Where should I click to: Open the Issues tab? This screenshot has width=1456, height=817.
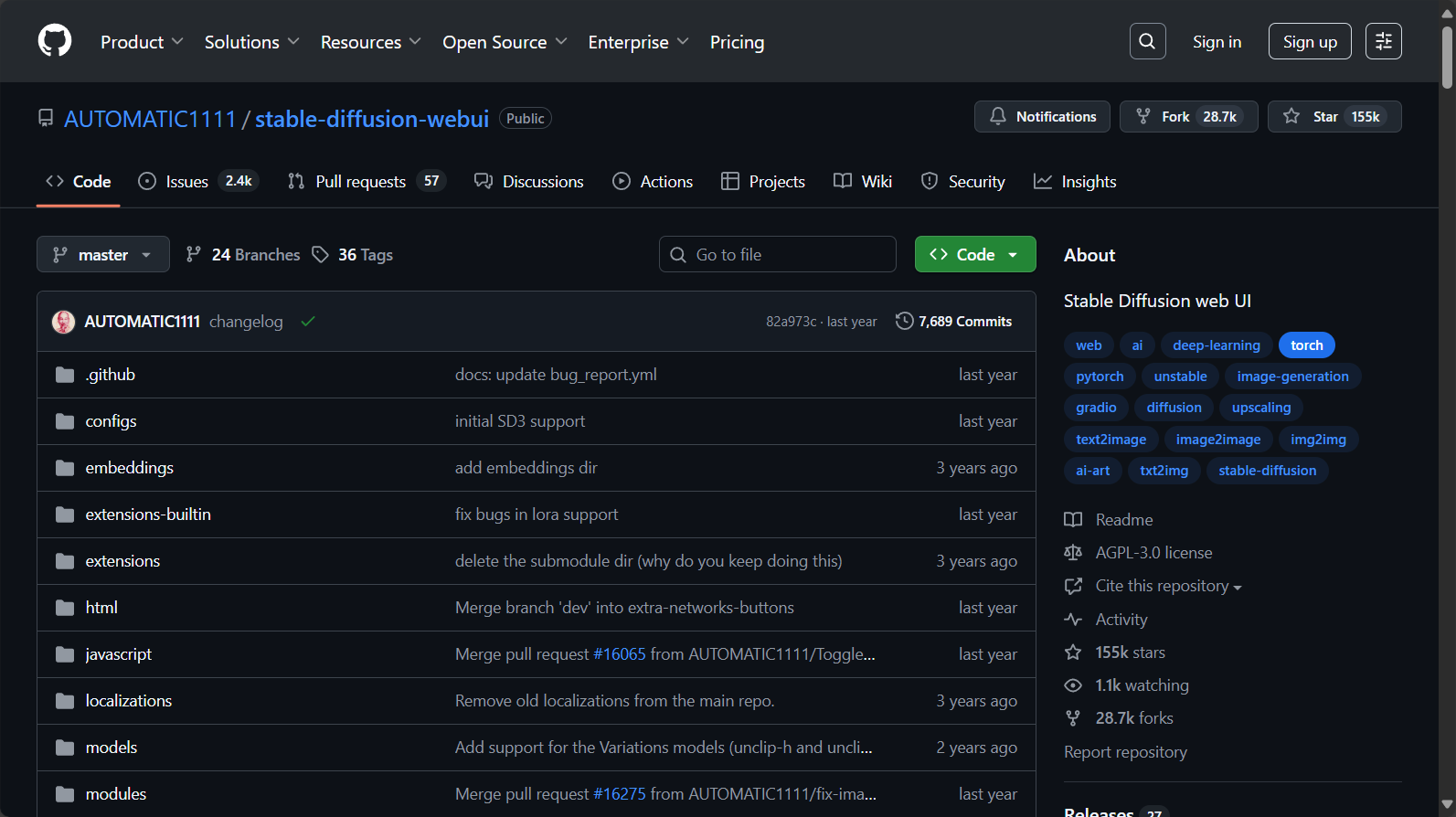tap(198, 181)
